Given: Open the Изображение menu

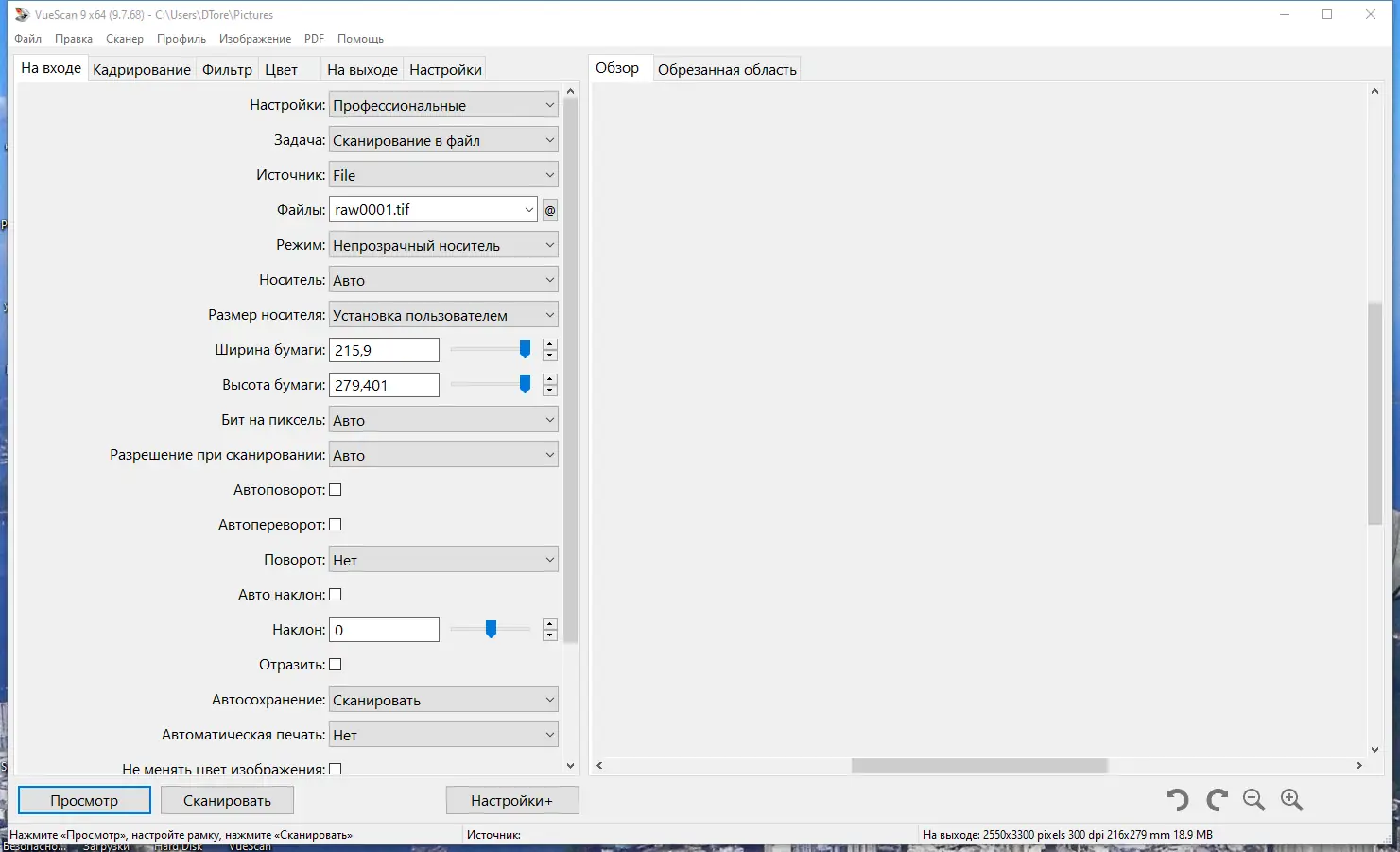Looking at the screenshot, I should click(255, 39).
